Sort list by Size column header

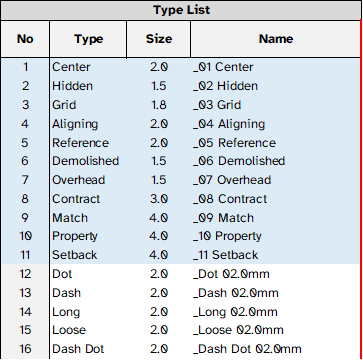click(159, 39)
